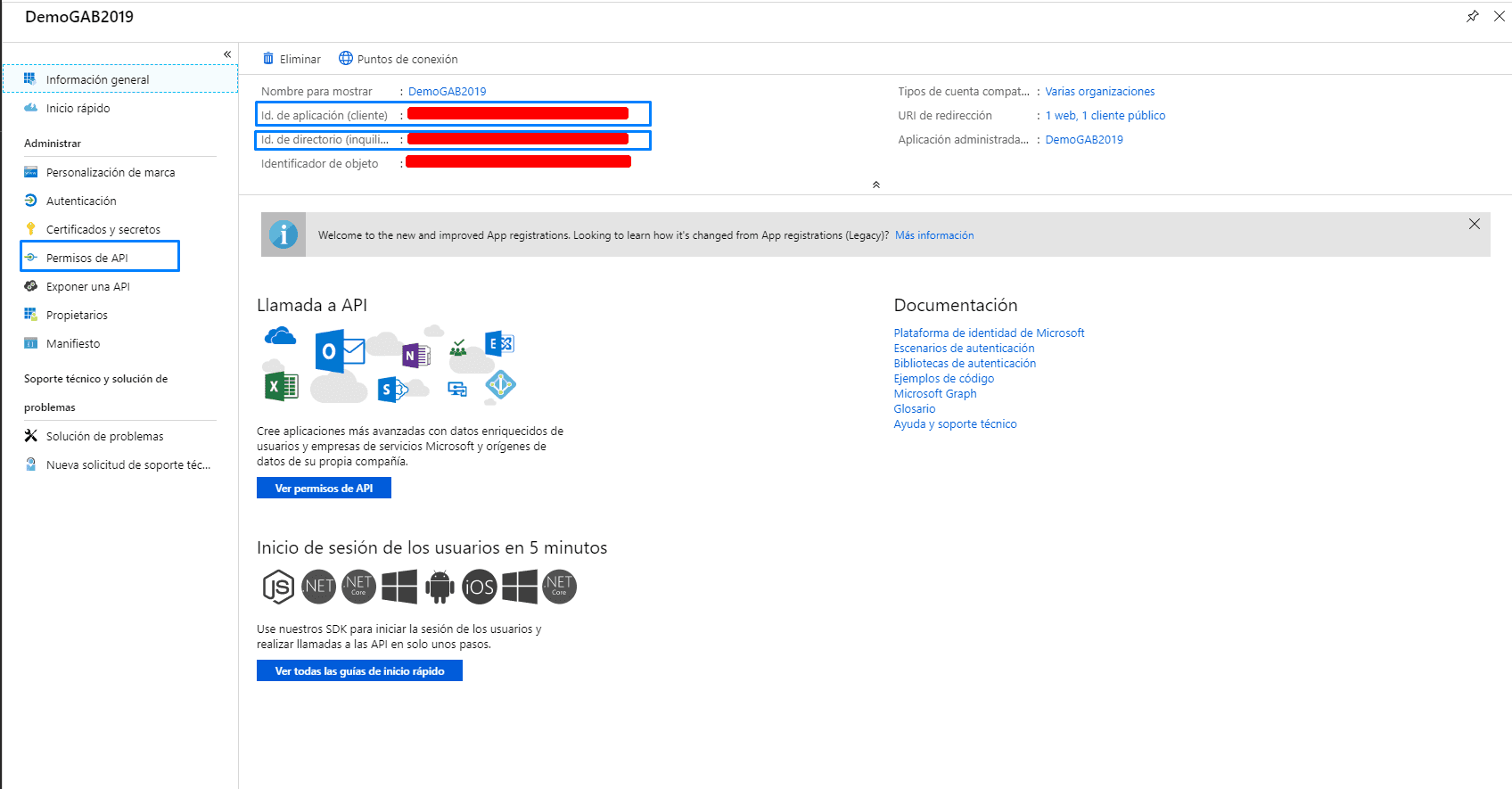1512x789 pixels.
Task: Collapse the essentials section chevron
Action: [x=876, y=185]
